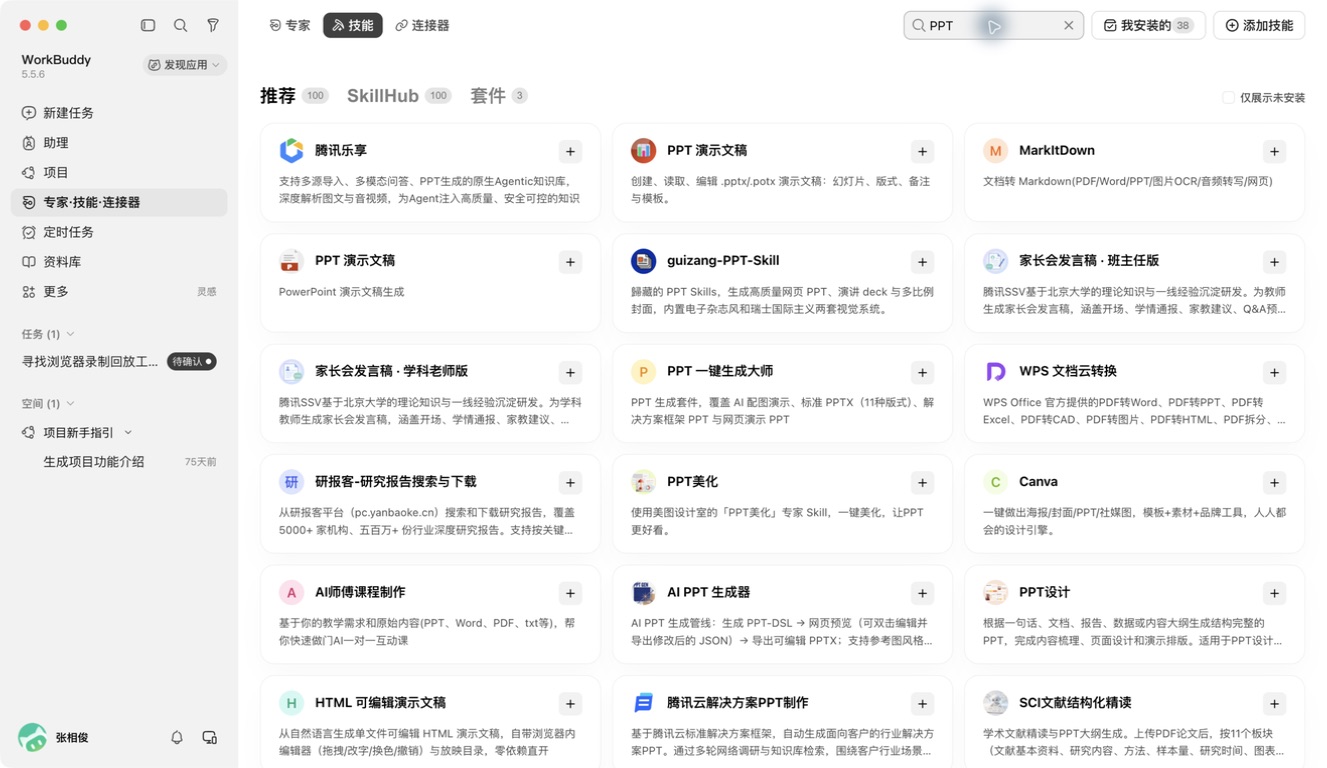Open the 套件 3 tab

click(x=498, y=96)
